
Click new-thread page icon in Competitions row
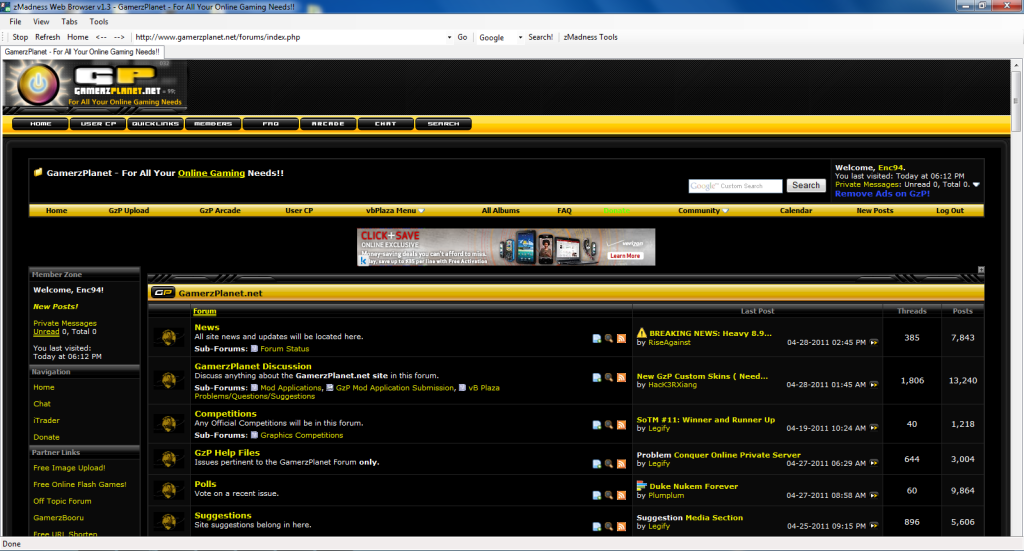pos(597,426)
